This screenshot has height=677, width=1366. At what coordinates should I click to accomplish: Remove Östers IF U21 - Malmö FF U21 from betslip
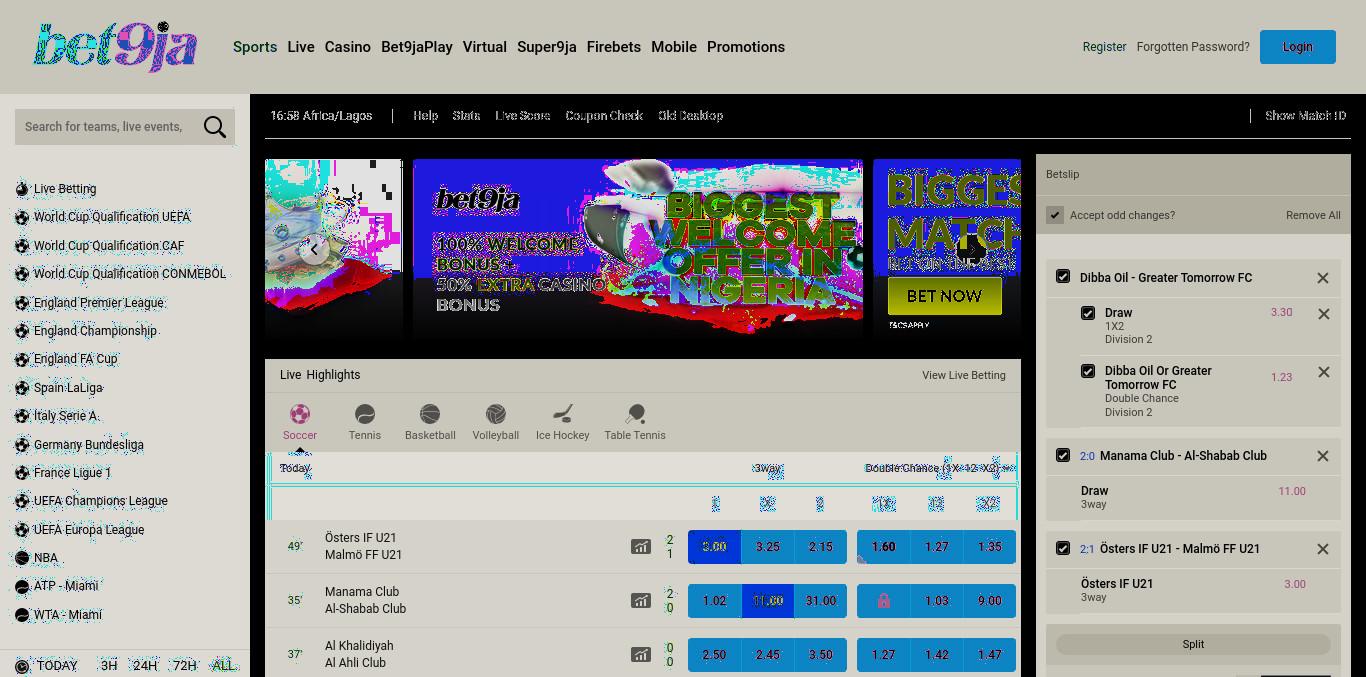point(1323,549)
